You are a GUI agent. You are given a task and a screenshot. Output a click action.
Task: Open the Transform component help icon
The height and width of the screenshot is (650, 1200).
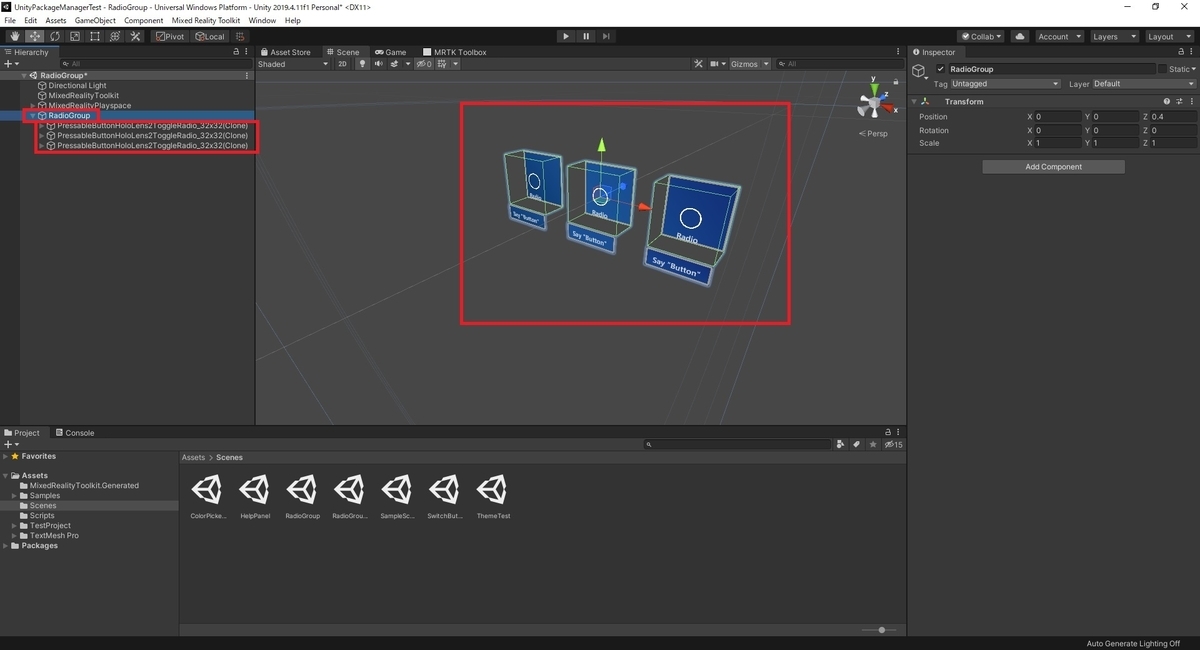point(1166,101)
